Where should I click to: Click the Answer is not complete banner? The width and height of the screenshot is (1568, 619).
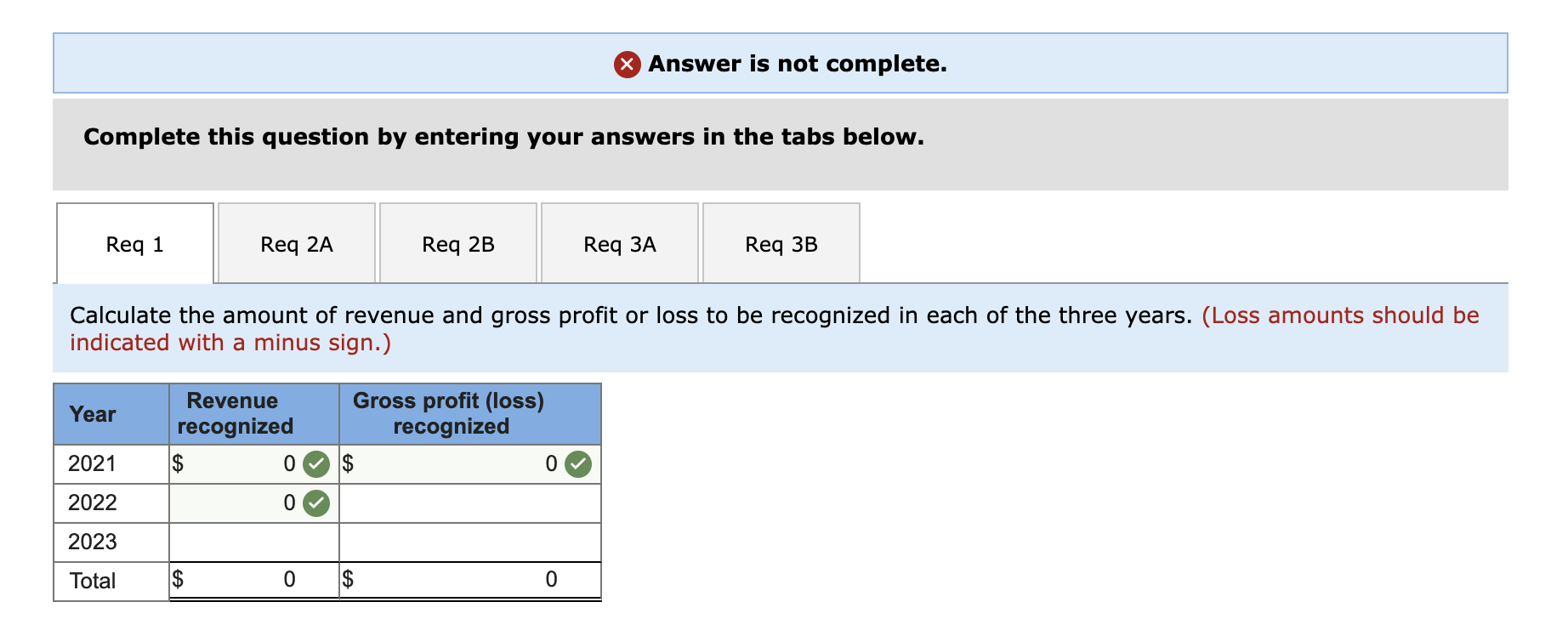(782, 62)
